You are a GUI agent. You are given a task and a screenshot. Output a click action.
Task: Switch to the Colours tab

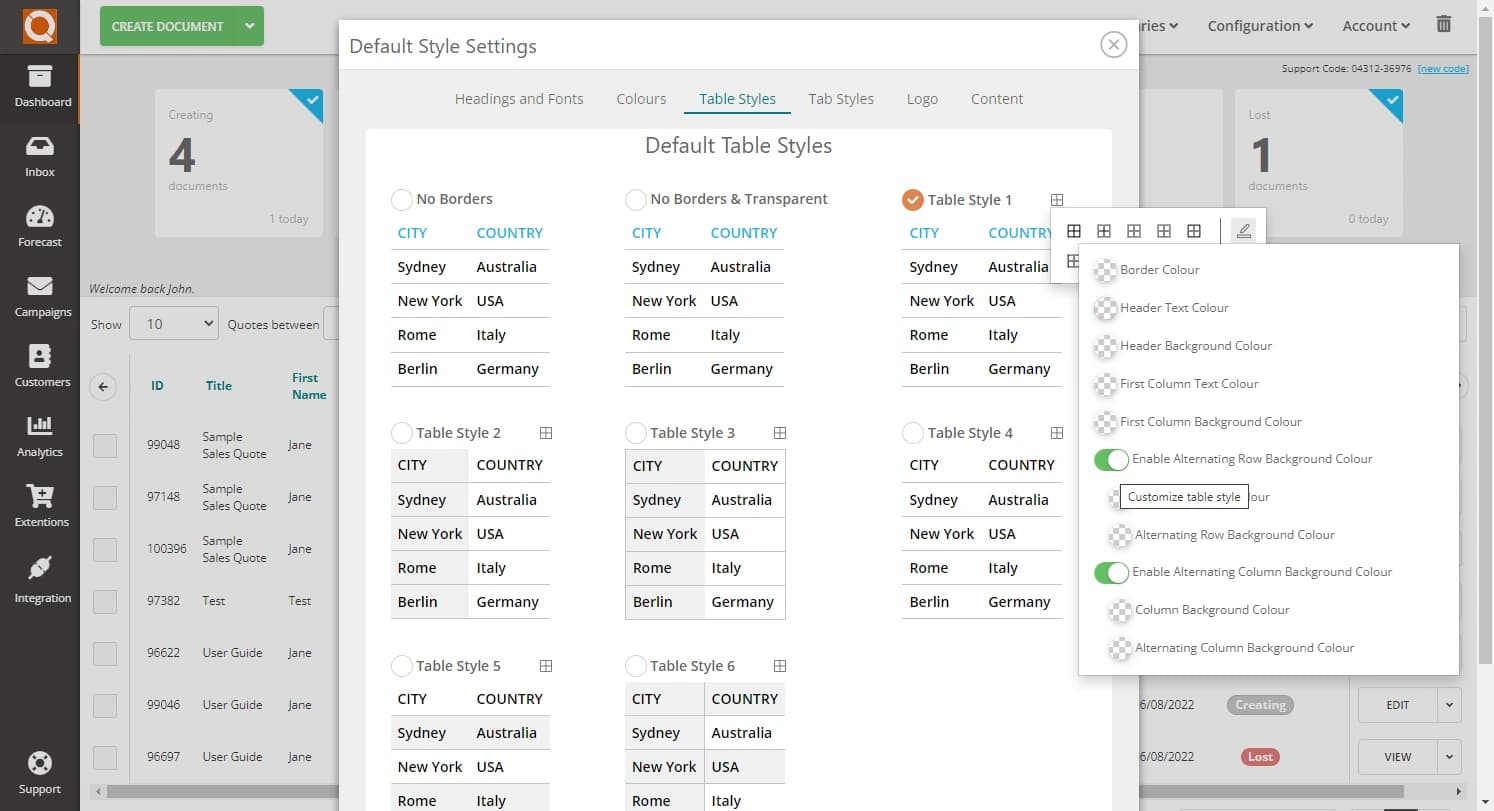pos(641,98)
